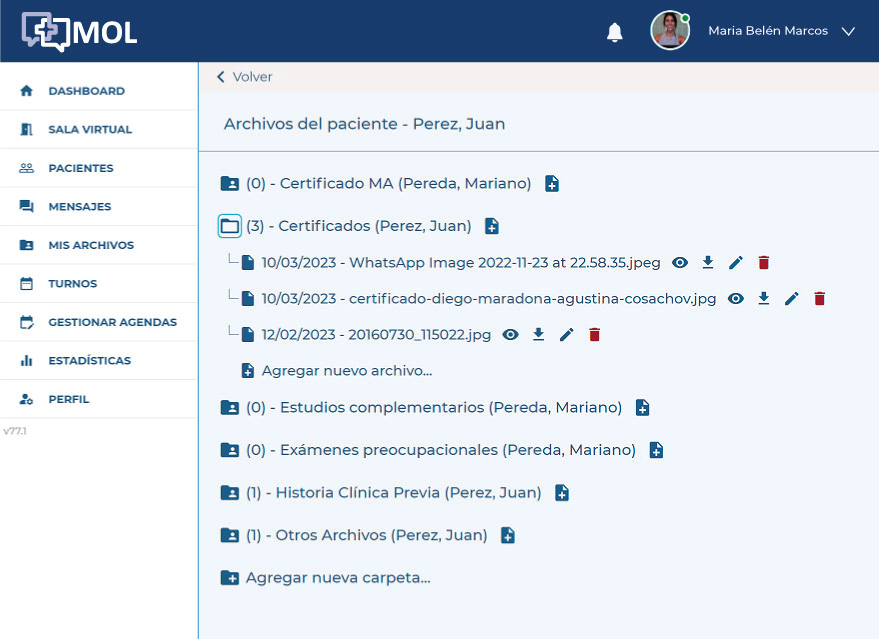Delete the WhatsApp Image jpeg file
The image size is (879, 639).
(x=764, y=262)
